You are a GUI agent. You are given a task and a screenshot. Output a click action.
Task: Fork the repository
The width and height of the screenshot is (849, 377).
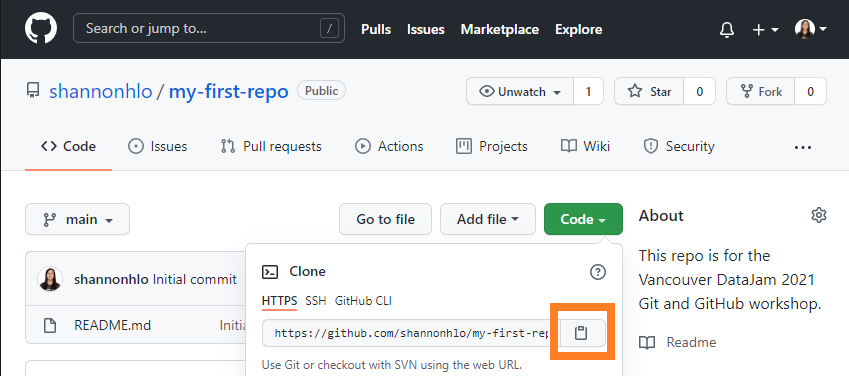pyautogui.click(x=761, y=92)
